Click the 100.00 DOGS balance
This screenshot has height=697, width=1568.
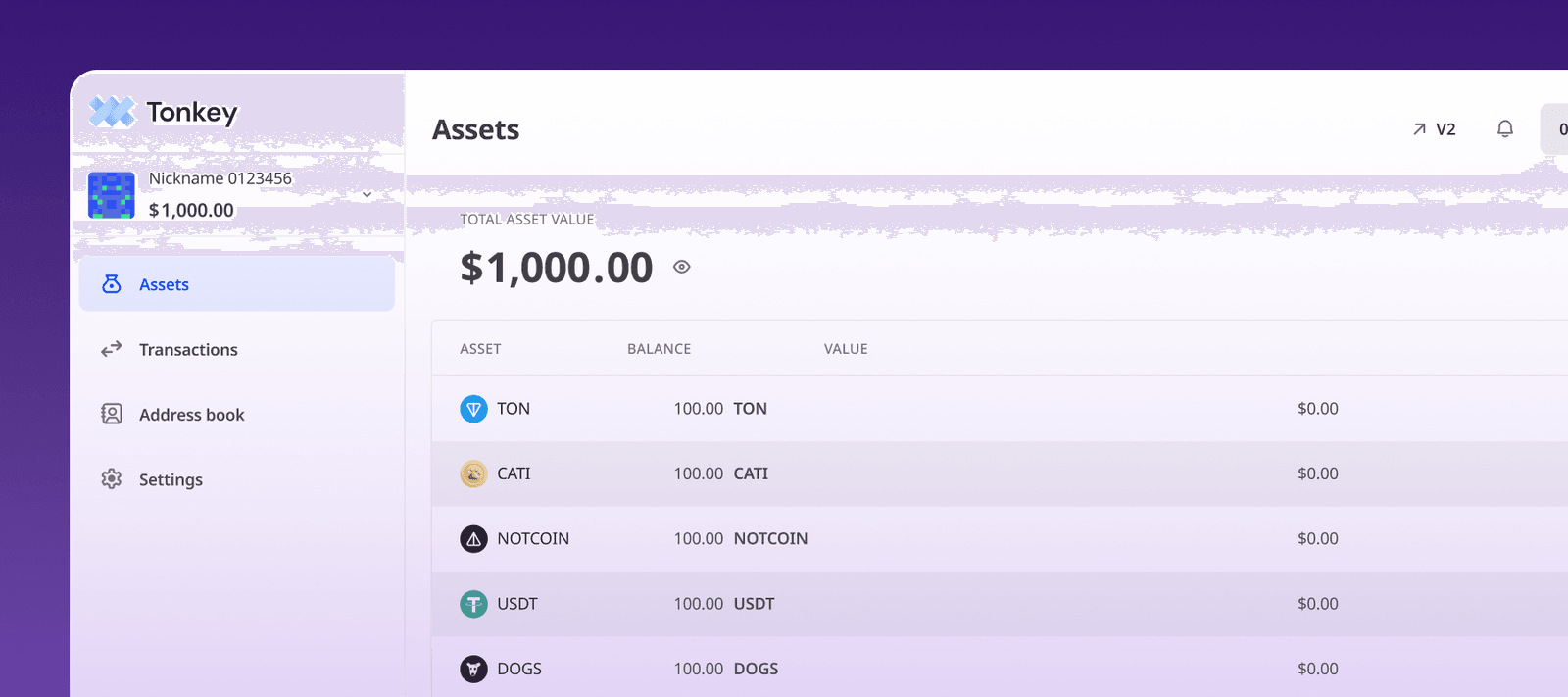tap(726, 669)
